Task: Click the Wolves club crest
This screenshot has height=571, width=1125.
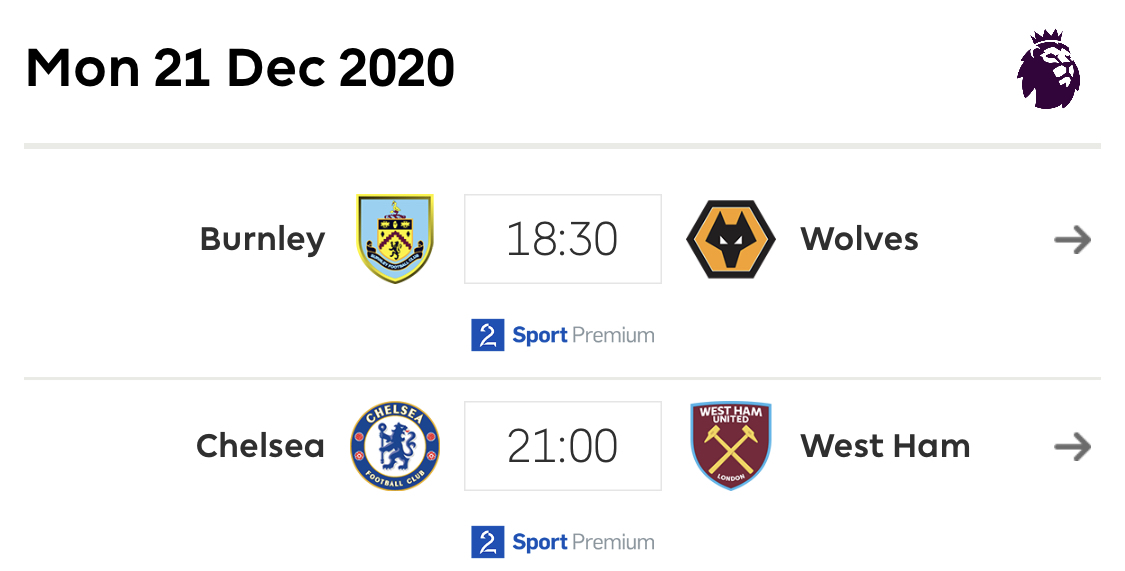Action: click(731, 239)
